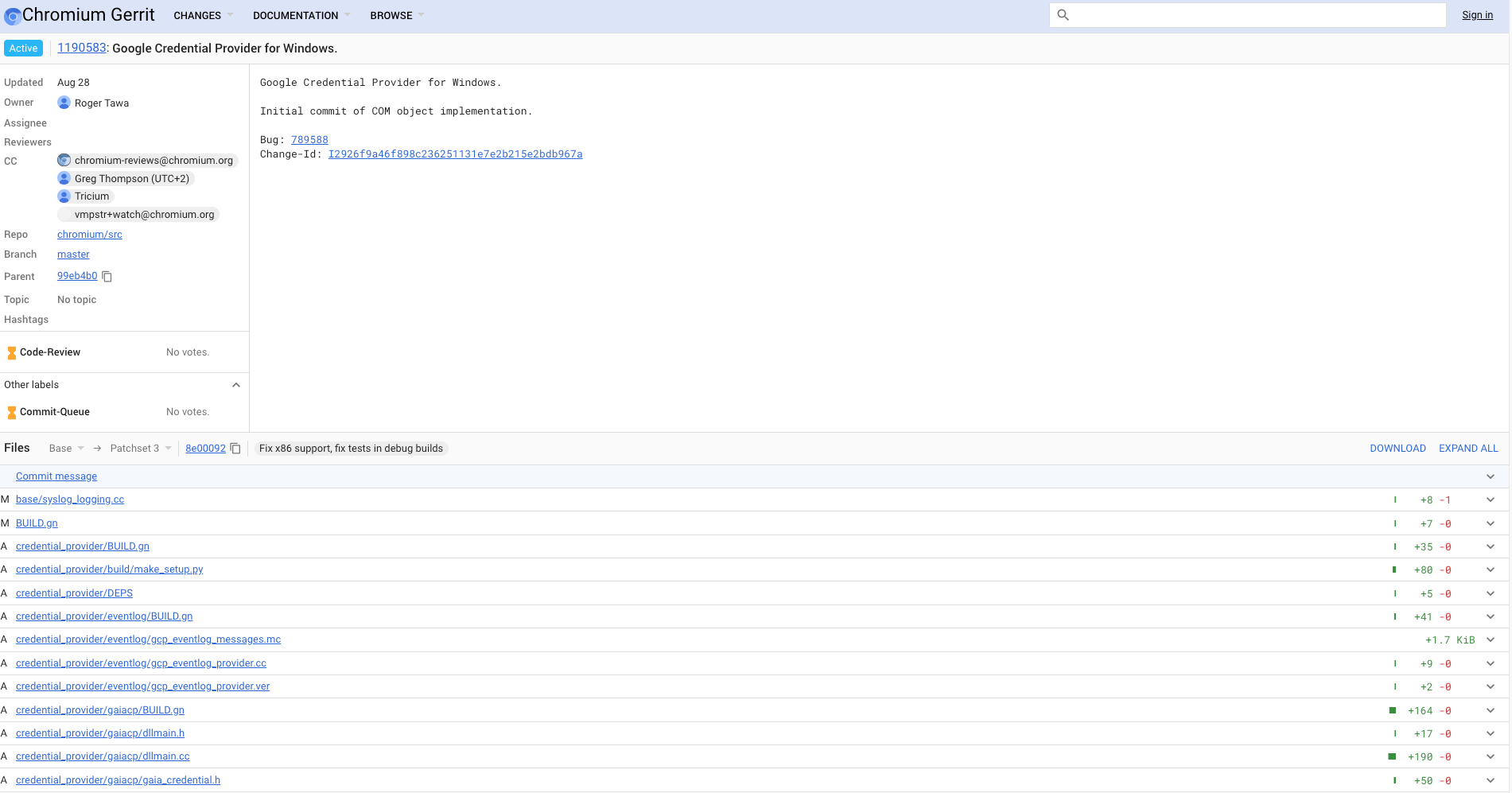Open the Patchset 3 dropdown
The image size is (1512, 793).
pyautogui.click(x=141, y=449)
